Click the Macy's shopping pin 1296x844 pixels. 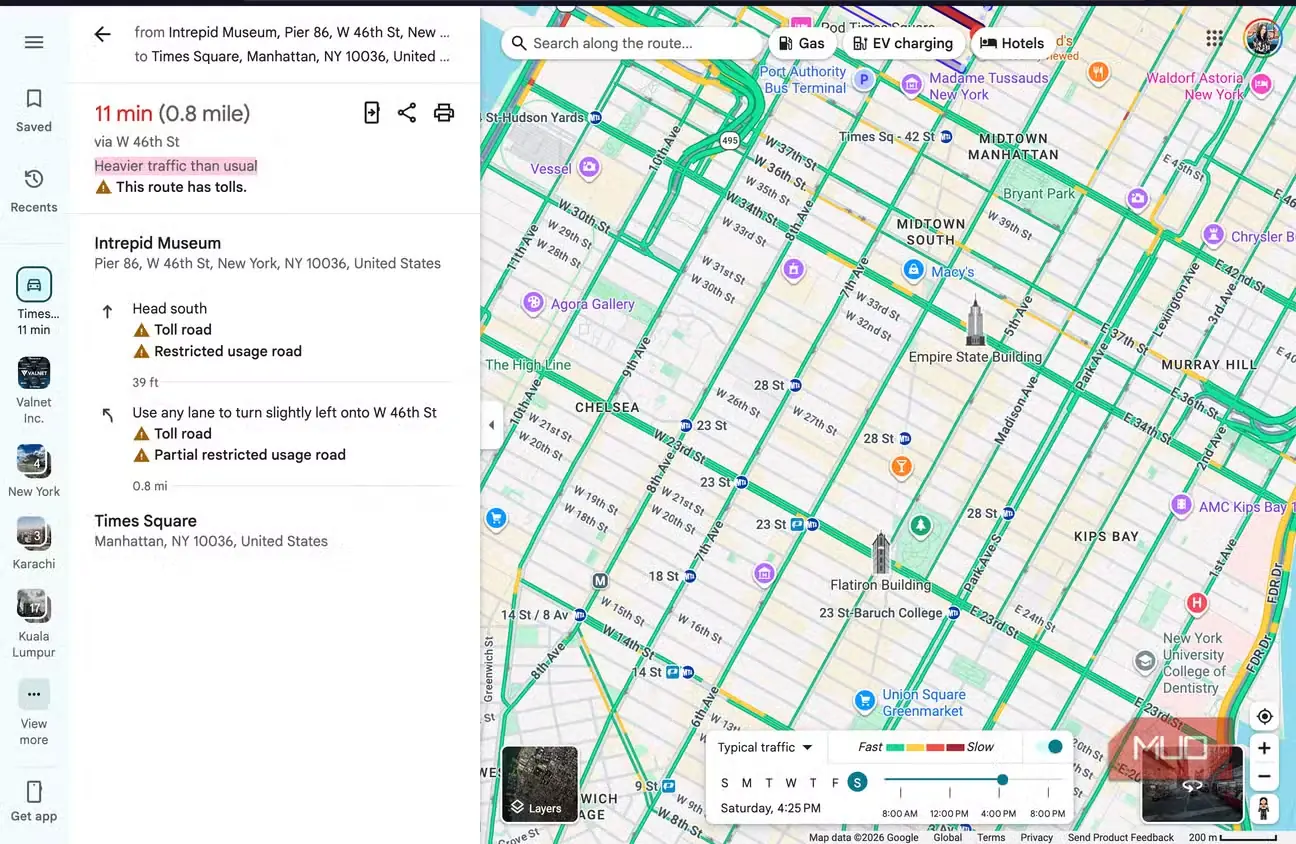coord(913,270)
